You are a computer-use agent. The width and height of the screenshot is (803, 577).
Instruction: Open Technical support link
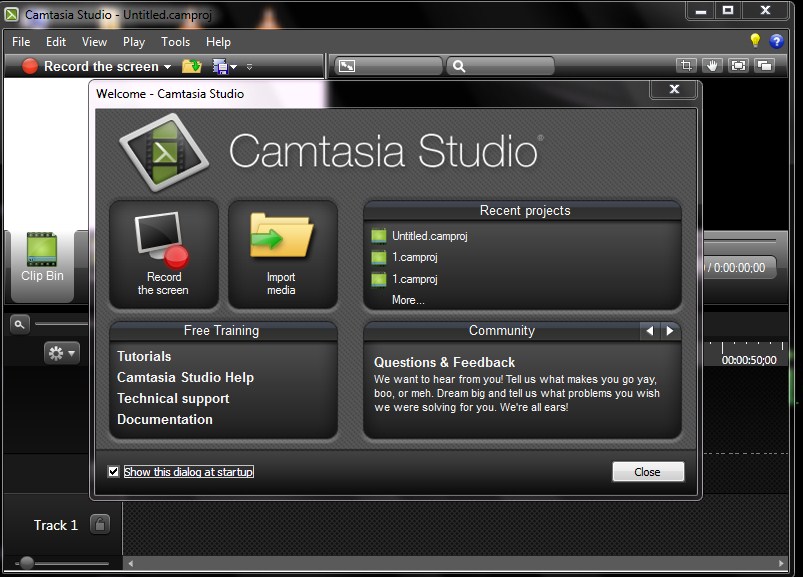point(173,398)
